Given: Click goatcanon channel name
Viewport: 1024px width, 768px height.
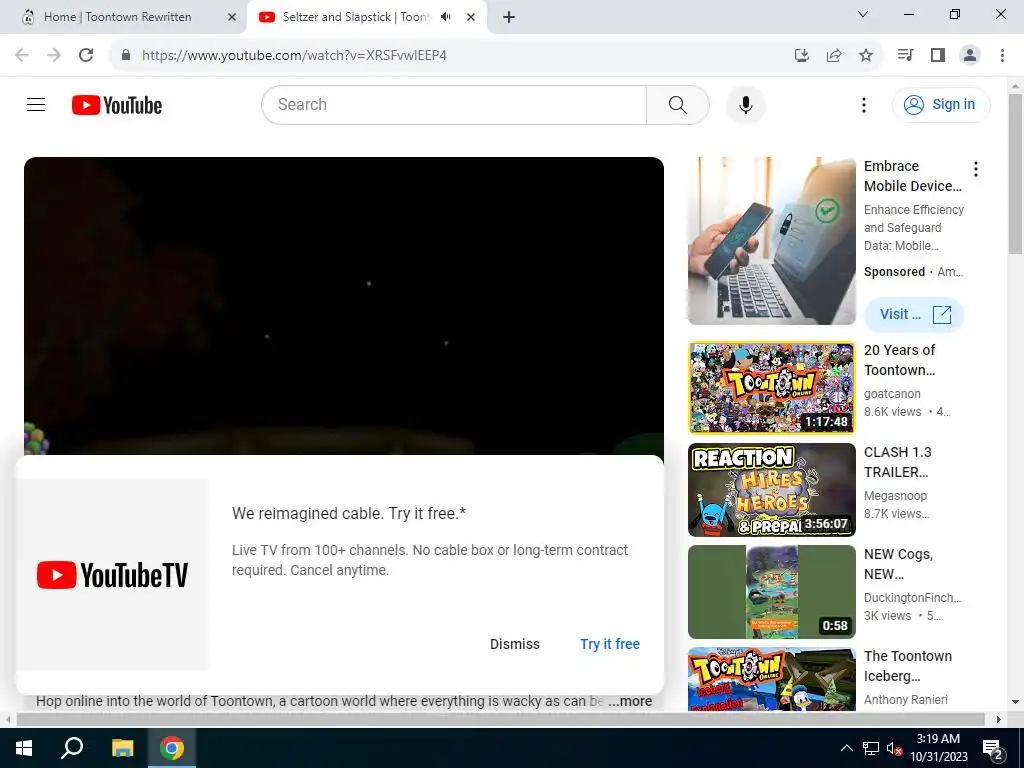Looking at the screenshot, I should point(892,394).
